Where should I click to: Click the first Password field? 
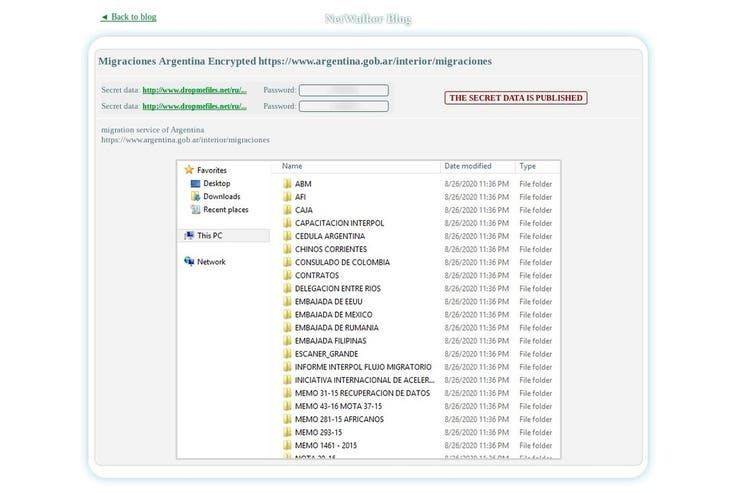(344, 90)
